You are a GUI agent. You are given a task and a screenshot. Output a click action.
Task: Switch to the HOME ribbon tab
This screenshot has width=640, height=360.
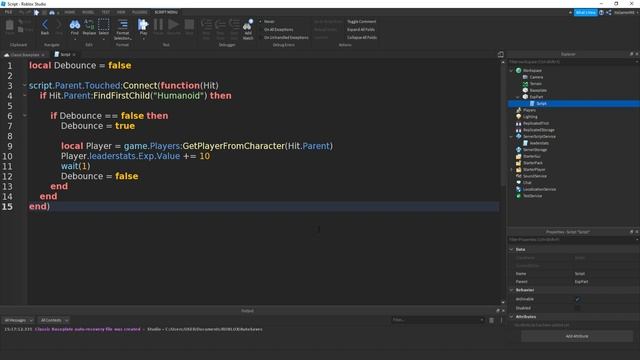click(70, 12)
